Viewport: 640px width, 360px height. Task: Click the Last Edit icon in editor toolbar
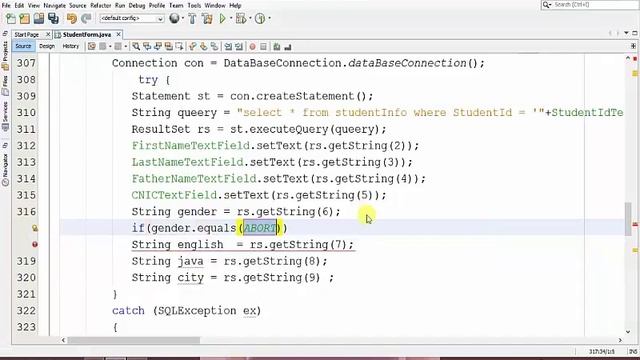(92, 47)
